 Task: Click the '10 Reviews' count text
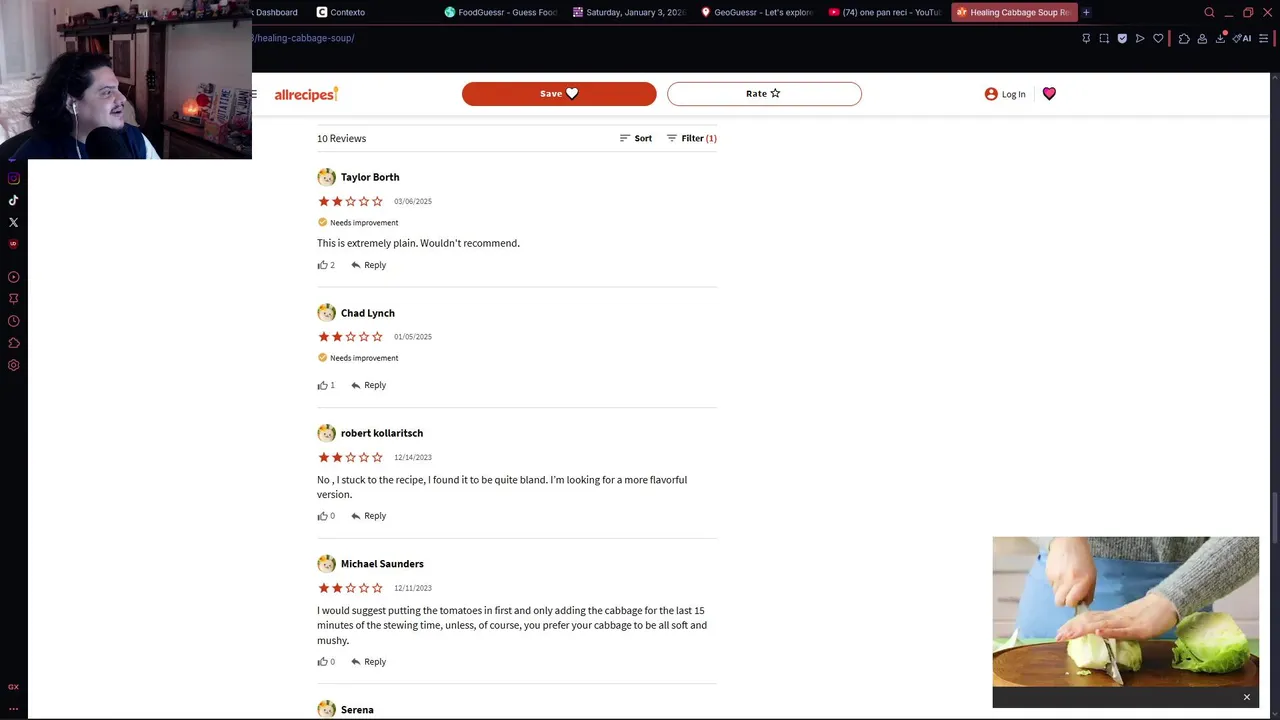(x=342, y=138)
